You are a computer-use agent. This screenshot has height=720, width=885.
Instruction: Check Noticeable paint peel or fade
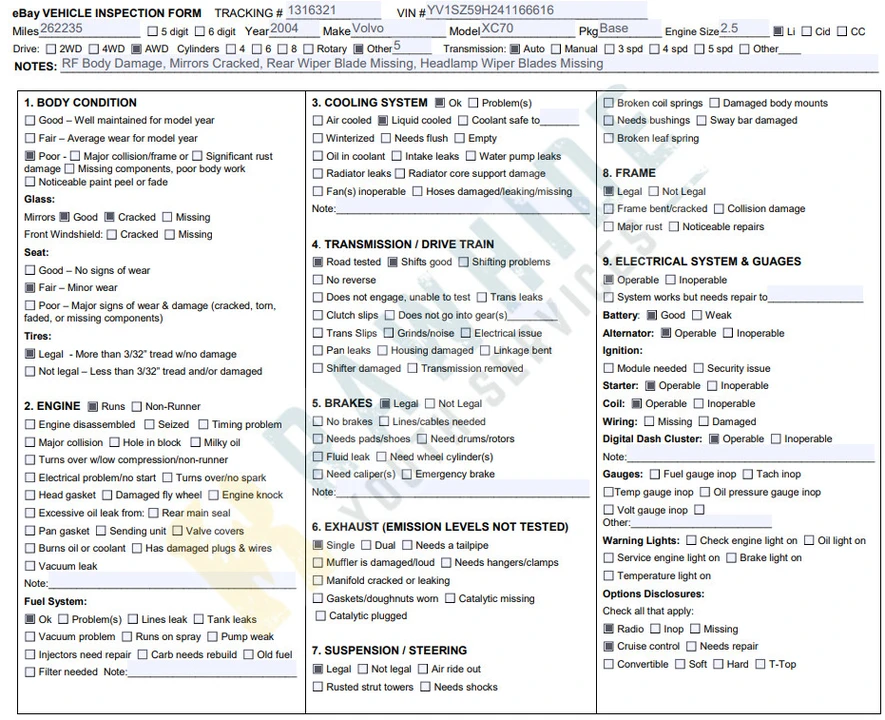tap(30, 182)
